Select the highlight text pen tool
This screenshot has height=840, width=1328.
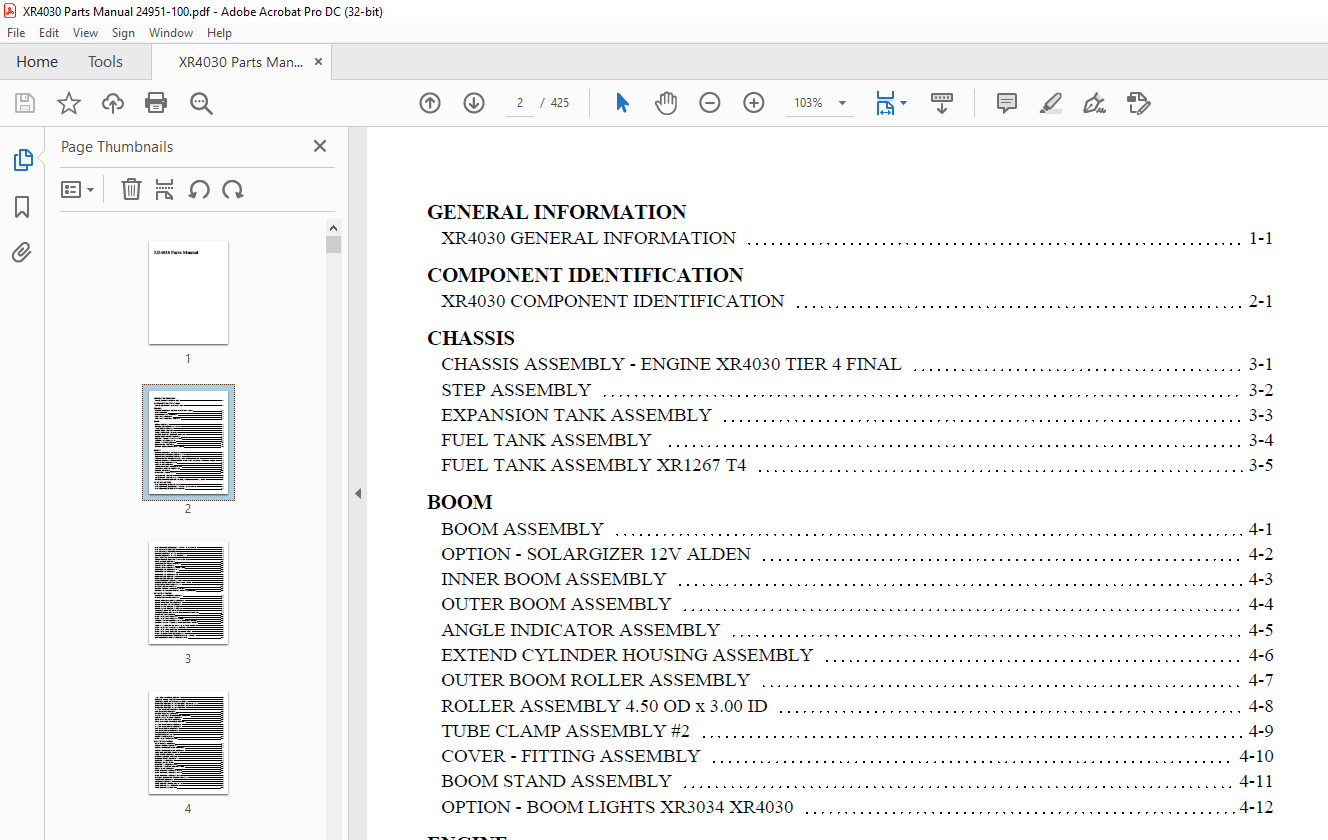(1051, 103)
